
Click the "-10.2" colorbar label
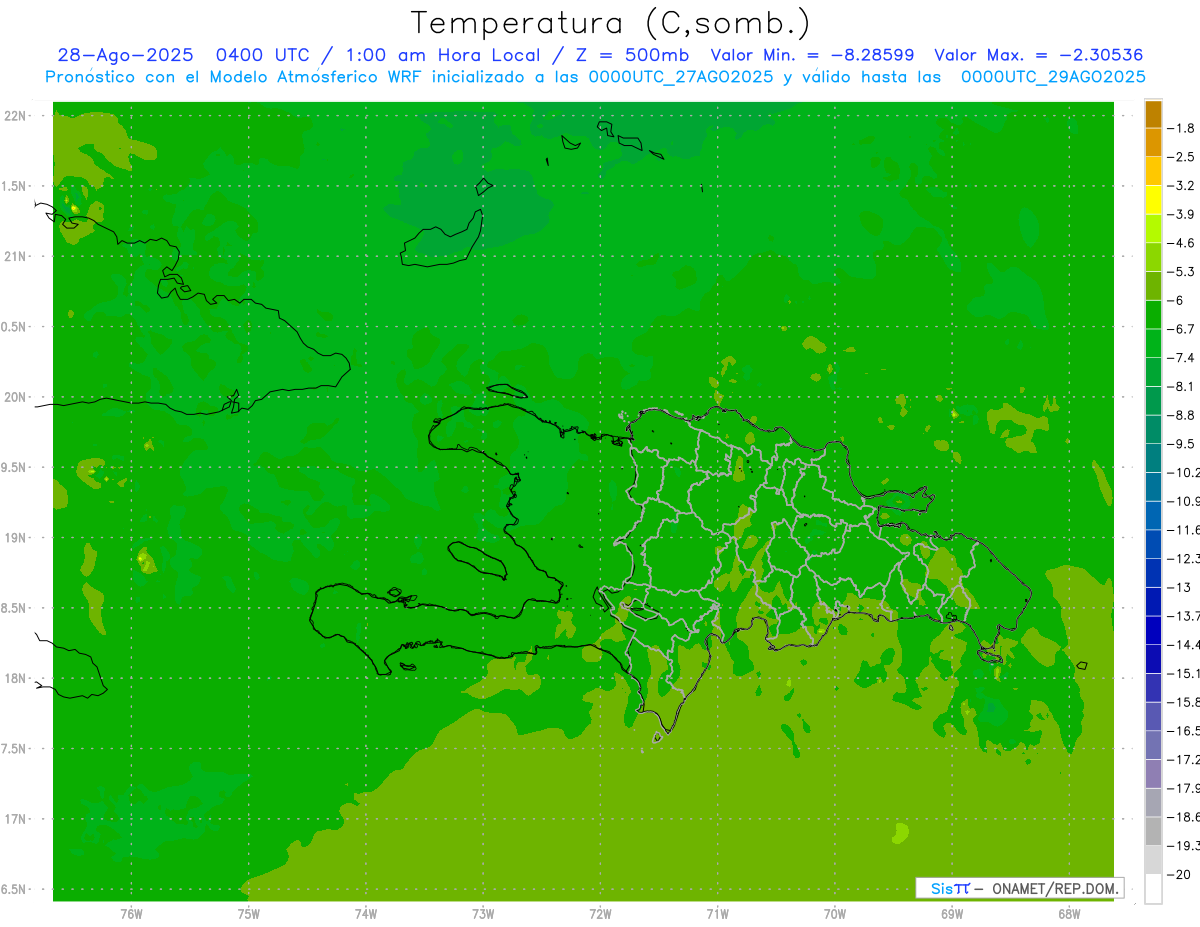click(x=1184, y=472)
